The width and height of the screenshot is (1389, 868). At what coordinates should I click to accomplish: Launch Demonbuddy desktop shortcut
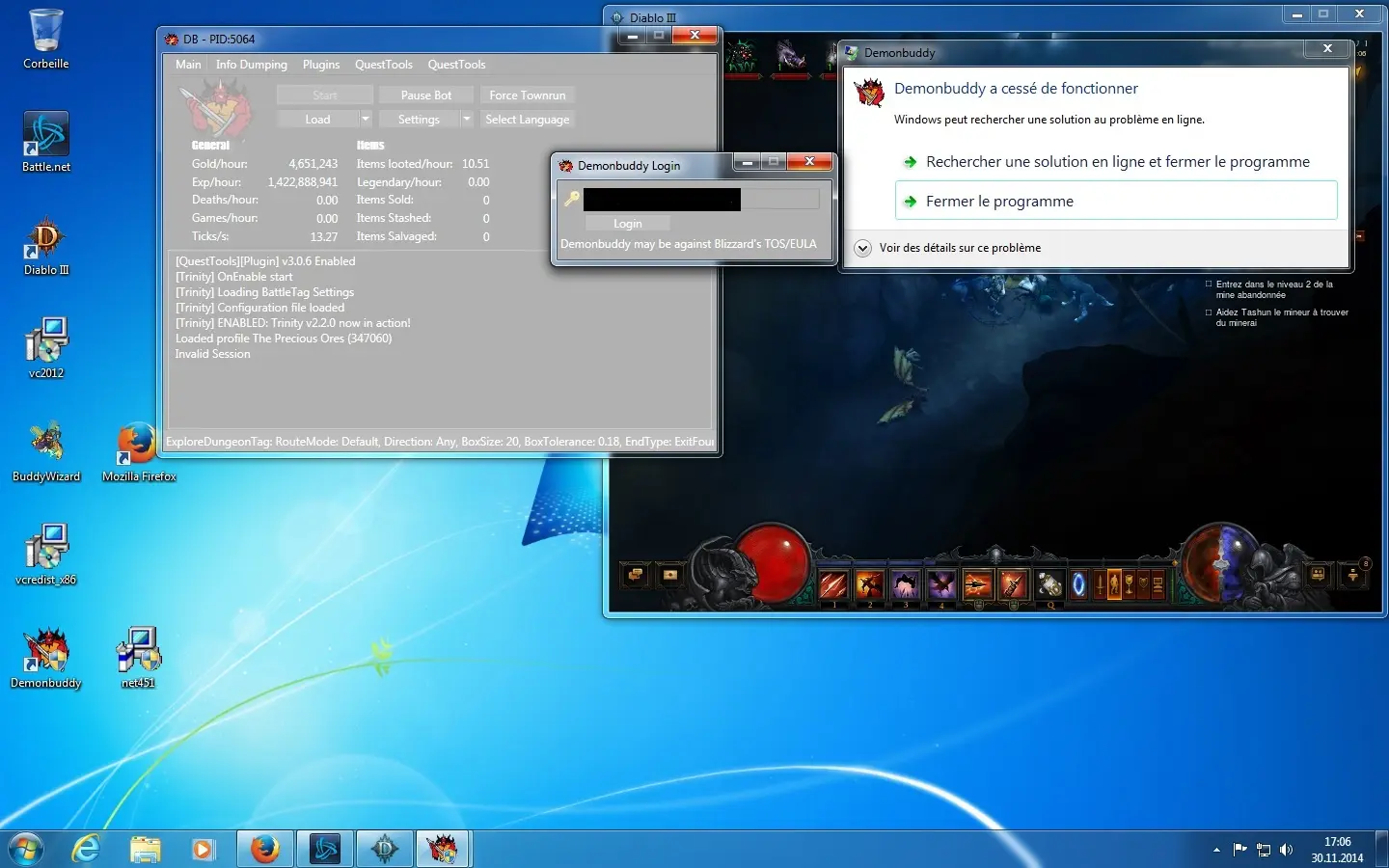tap(46, 658)
